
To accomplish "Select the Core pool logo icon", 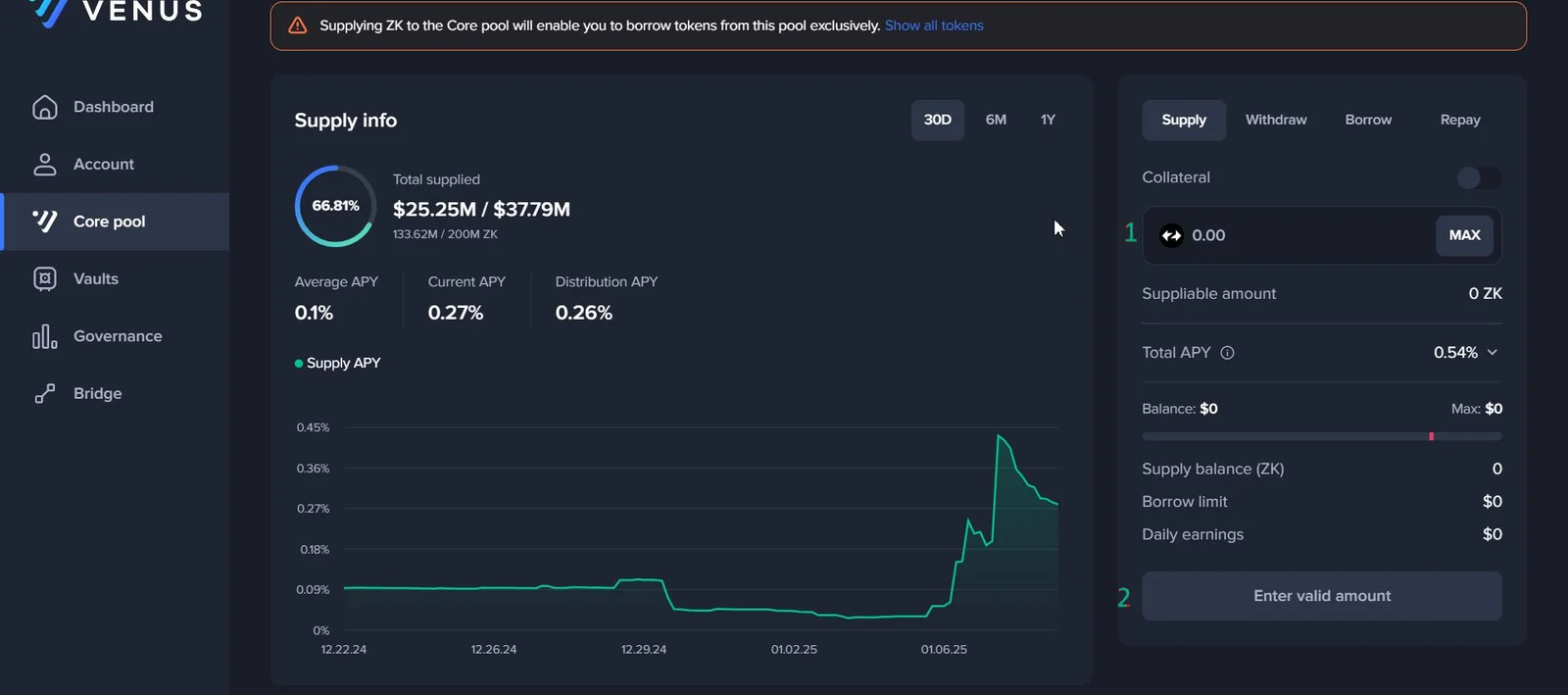I will click(x=45, y=222).
